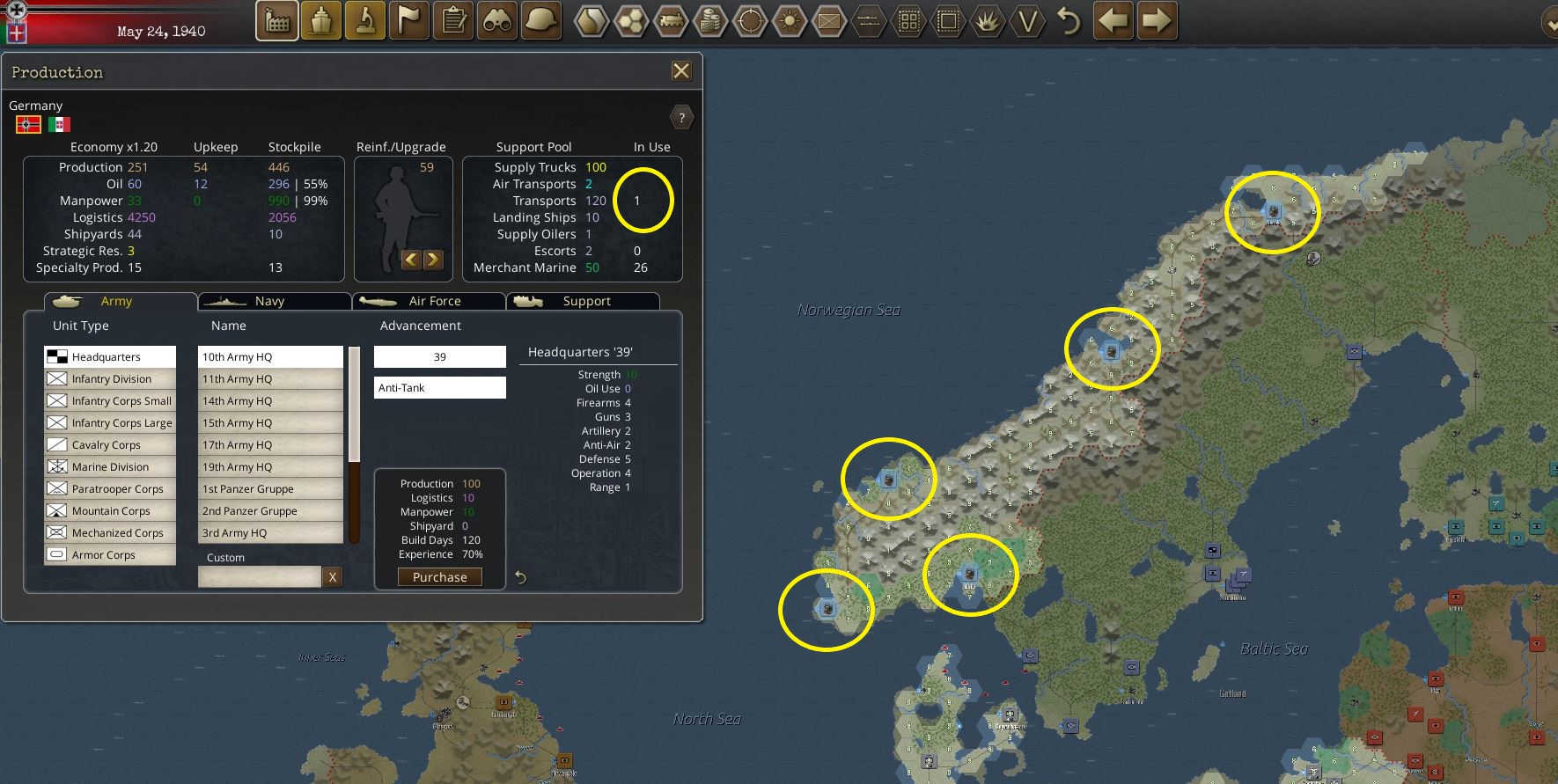Open the flag diplomacy screen
This screenshot has width=1558, height=784.
pos(409,20)
